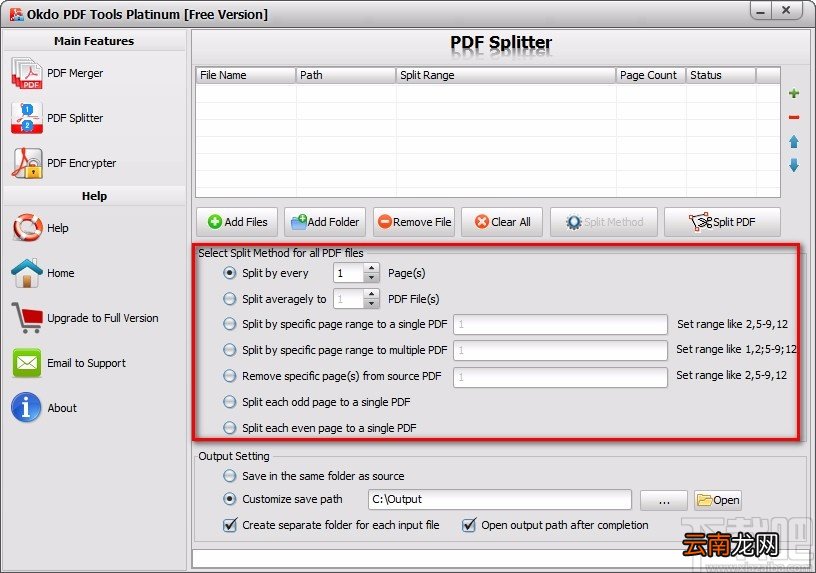This screenshot has height=573, width=816.
Task: Select 'Split averagely to' radio option
Action: pos(230,299)
